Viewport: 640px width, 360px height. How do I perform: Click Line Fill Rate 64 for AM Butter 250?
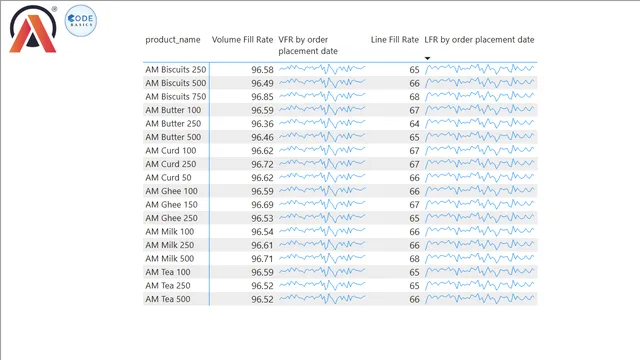pyautogui.click(x=414, y=124)
